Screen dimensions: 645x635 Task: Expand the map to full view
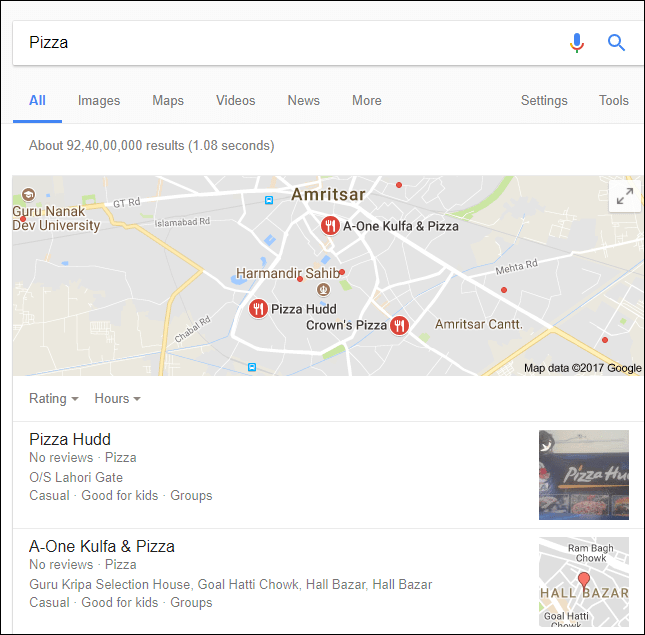625,196
